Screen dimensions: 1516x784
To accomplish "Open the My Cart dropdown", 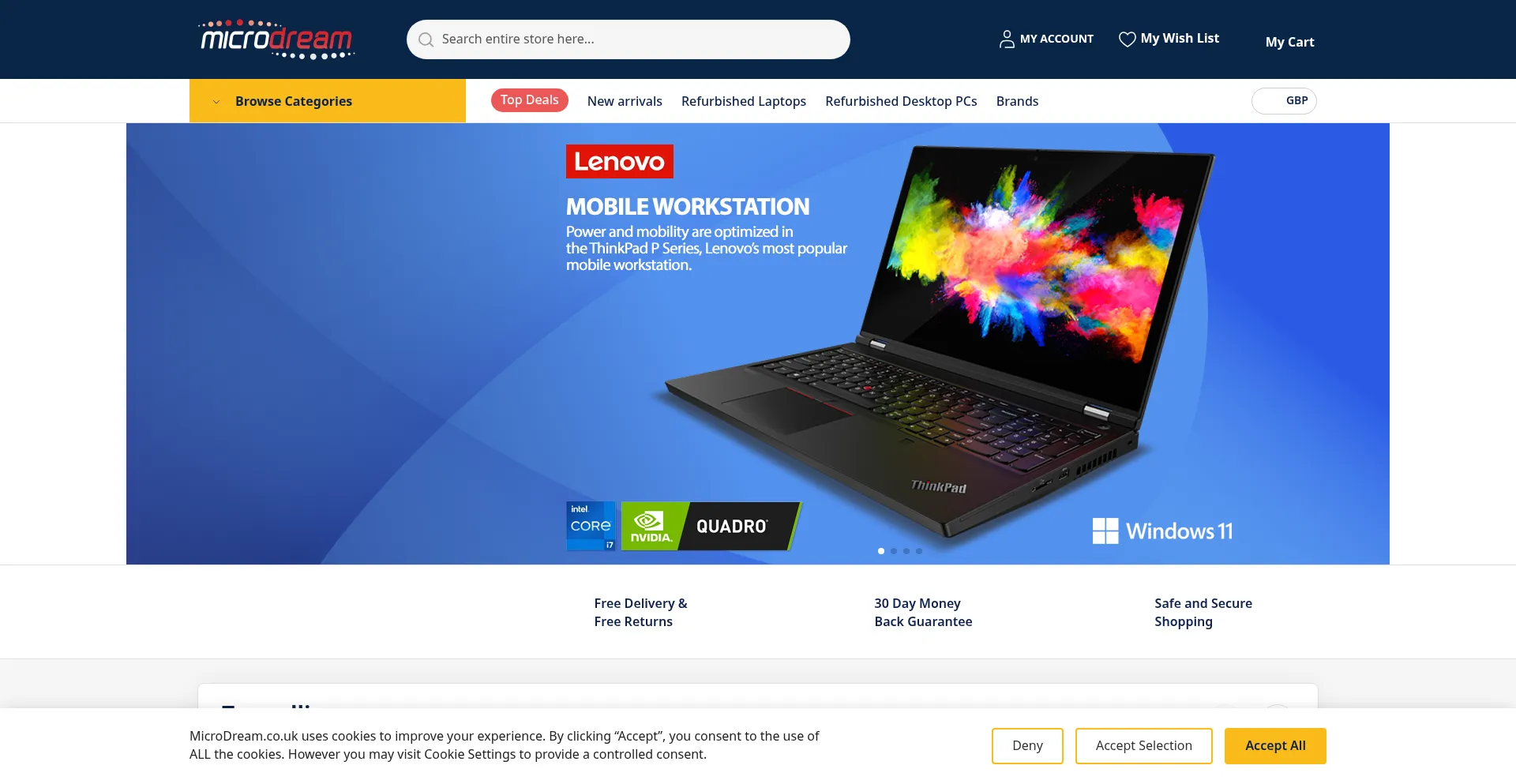I will click(x=1289, y=42).
